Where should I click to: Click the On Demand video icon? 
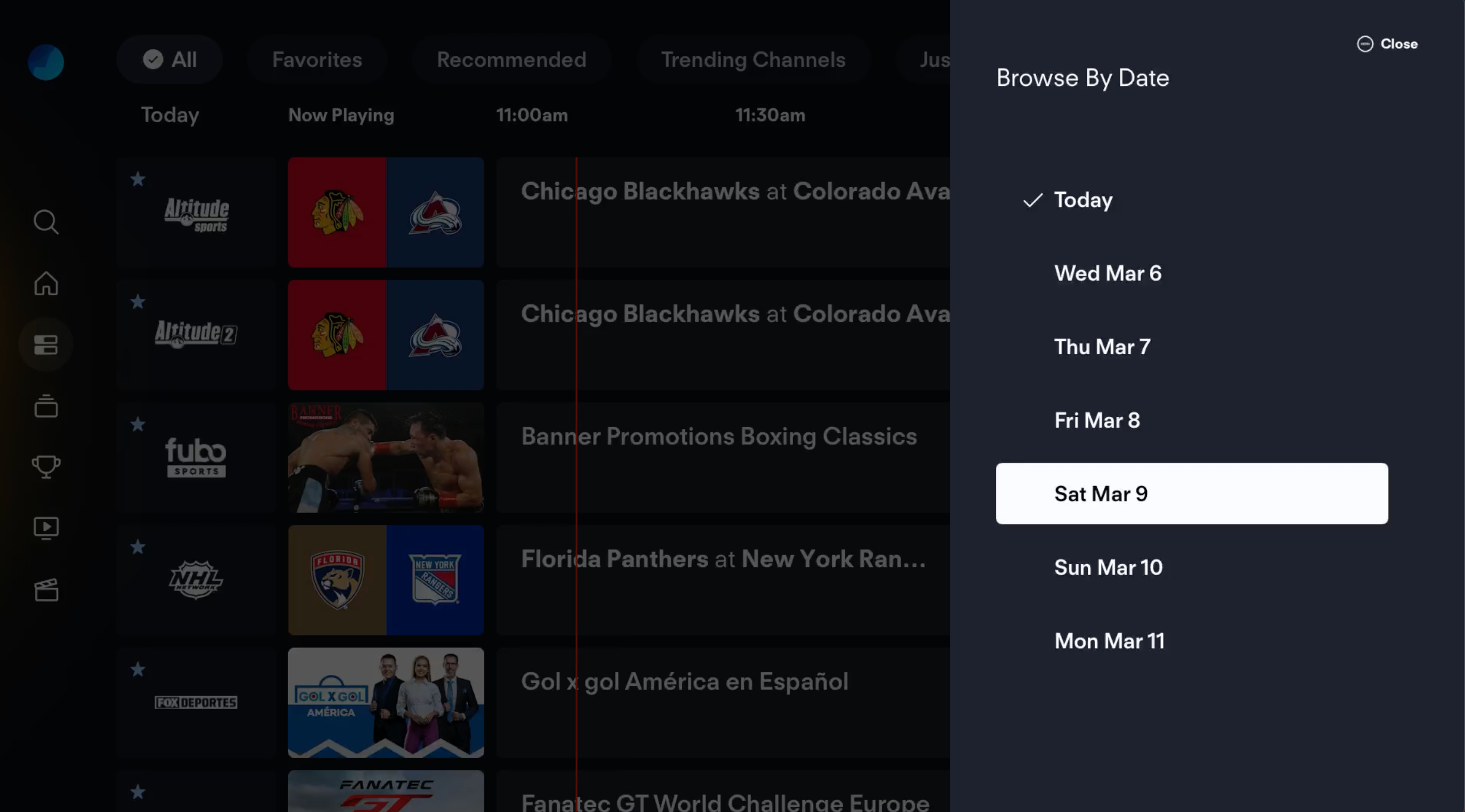coord(46,528)
